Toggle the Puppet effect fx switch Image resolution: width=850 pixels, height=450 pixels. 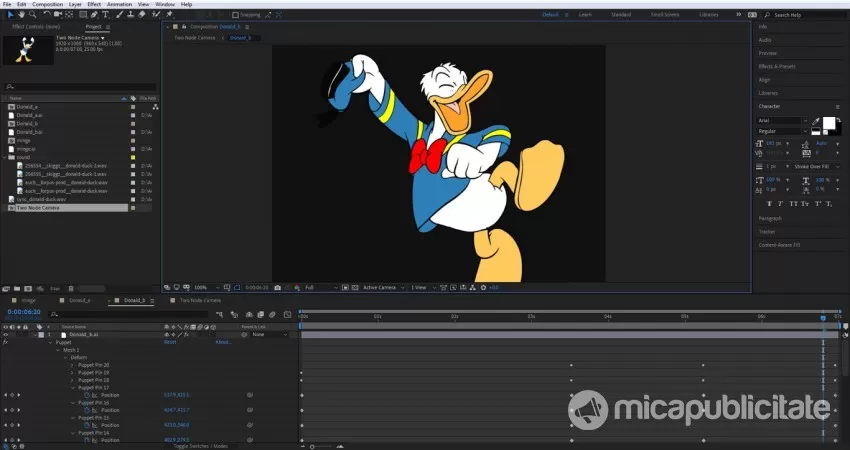[x=5, y=342]
